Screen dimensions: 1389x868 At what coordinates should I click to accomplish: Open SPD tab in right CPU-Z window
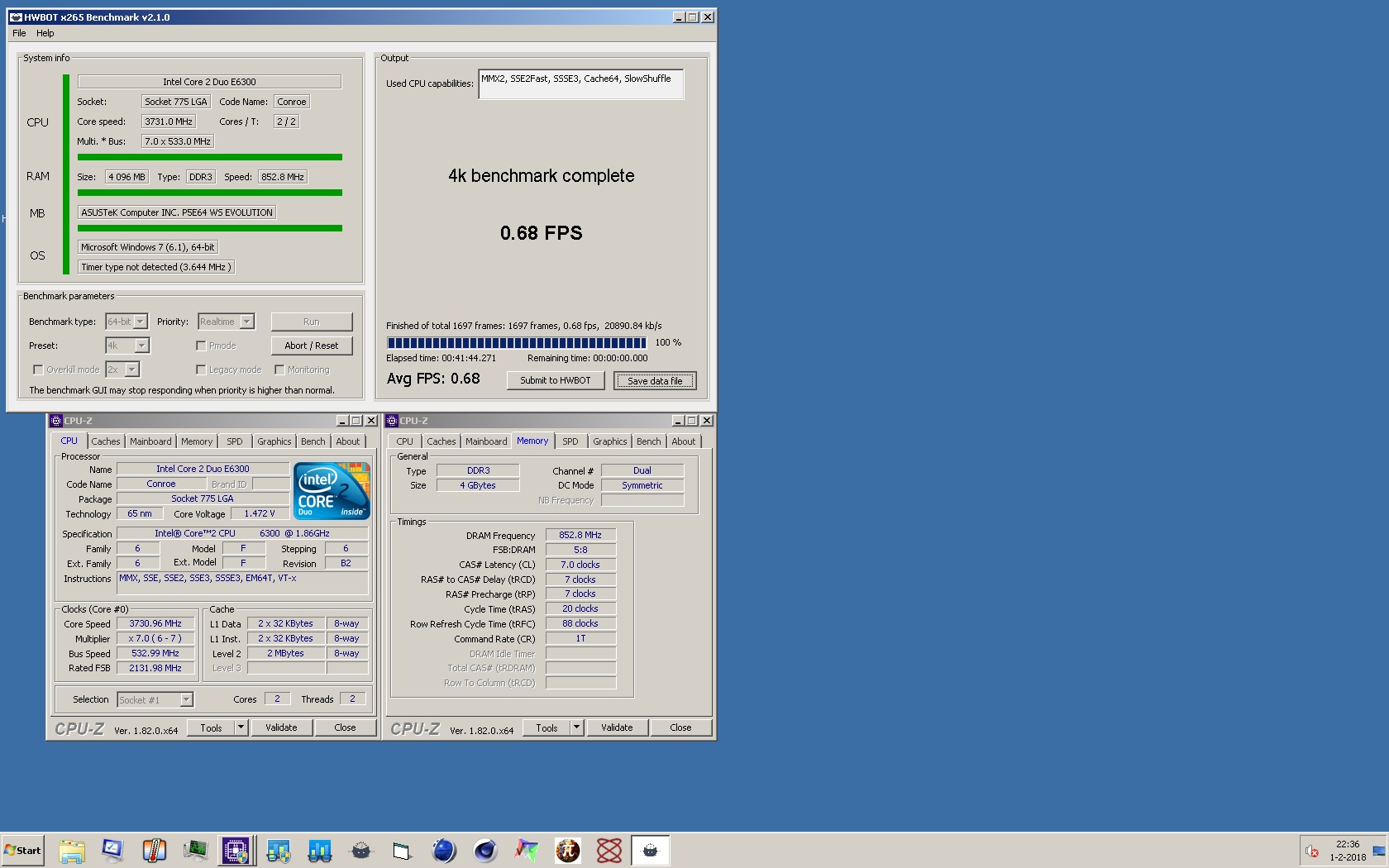pos(570,441)
